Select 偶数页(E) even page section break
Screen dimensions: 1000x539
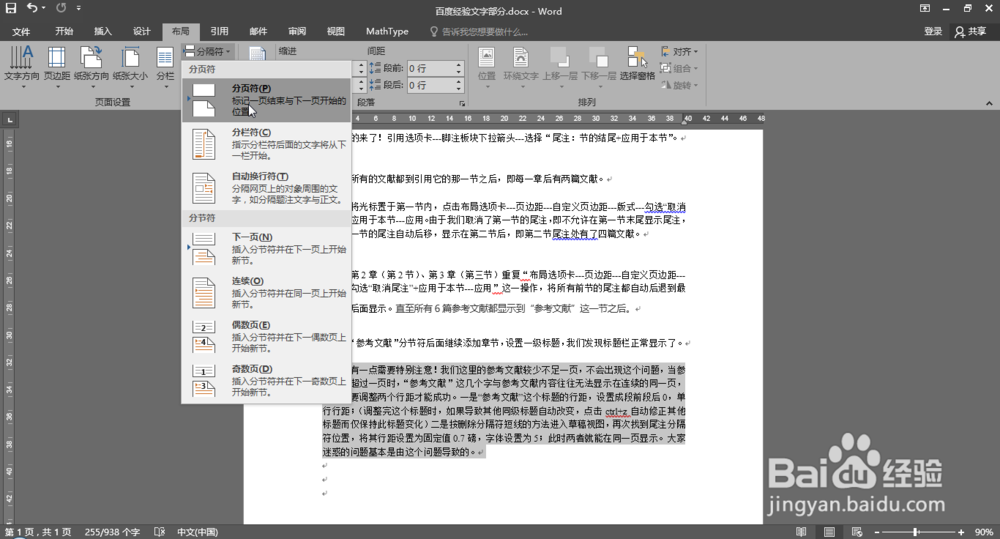267,336
